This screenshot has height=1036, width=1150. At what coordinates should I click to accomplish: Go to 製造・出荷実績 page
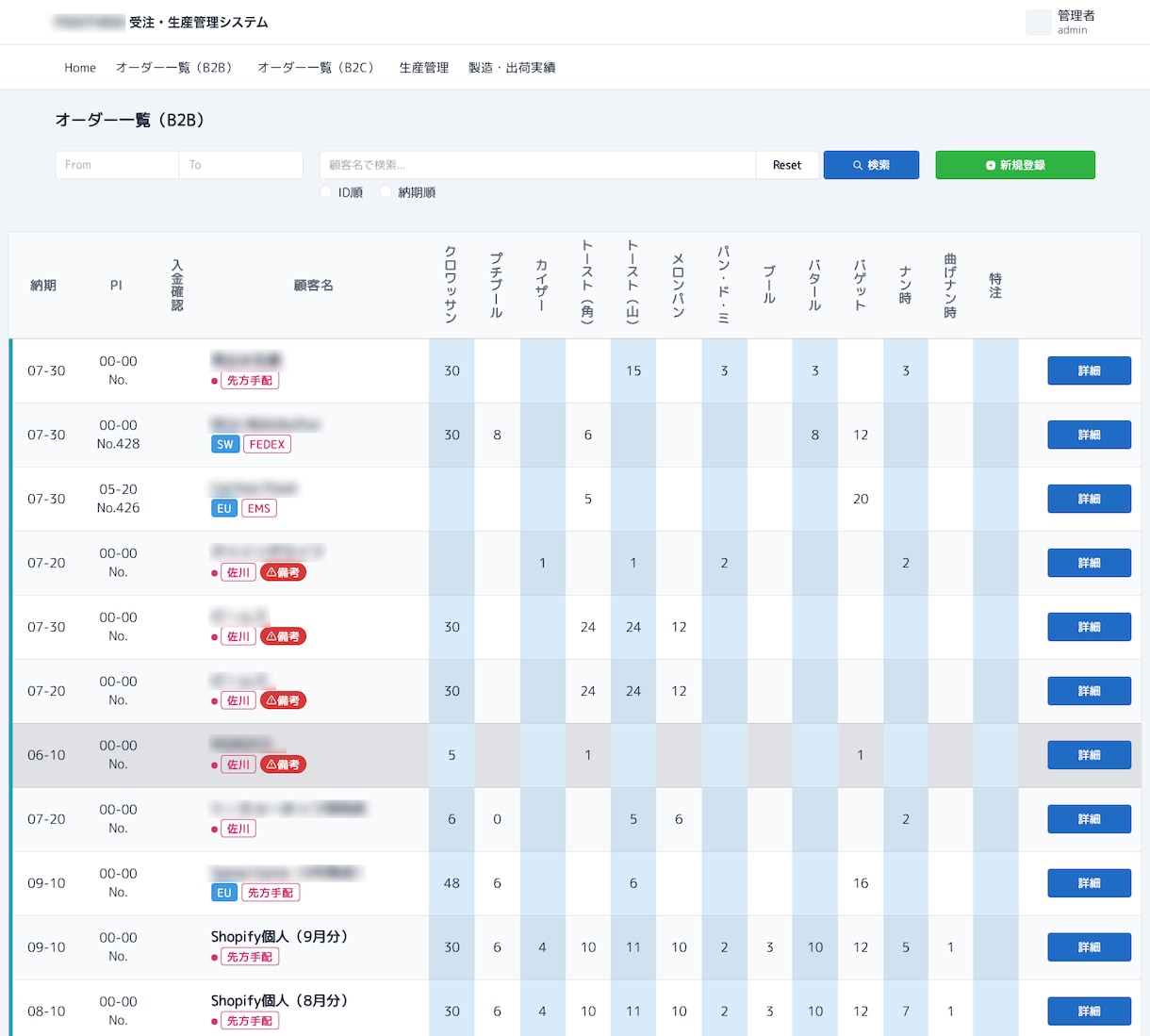(x=512, y=68)
